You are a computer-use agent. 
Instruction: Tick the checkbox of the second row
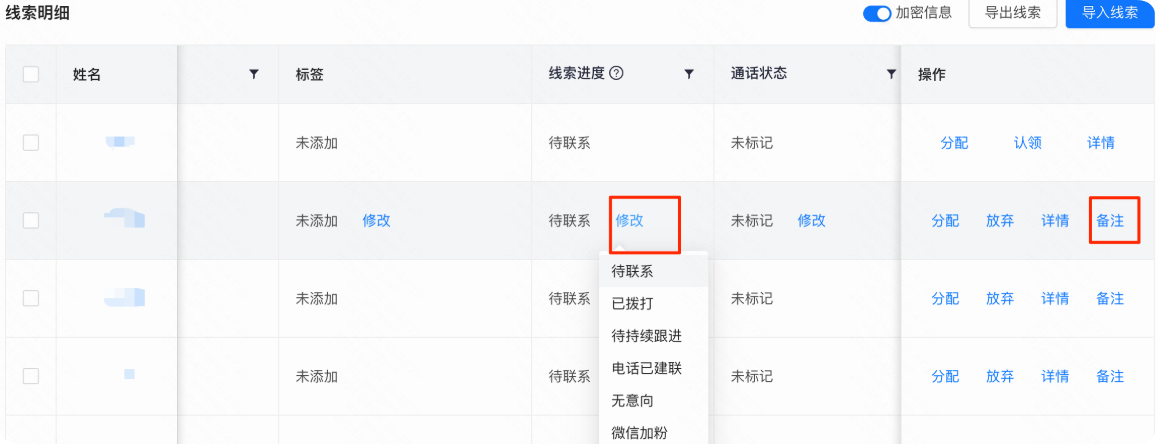pos(31,220)
